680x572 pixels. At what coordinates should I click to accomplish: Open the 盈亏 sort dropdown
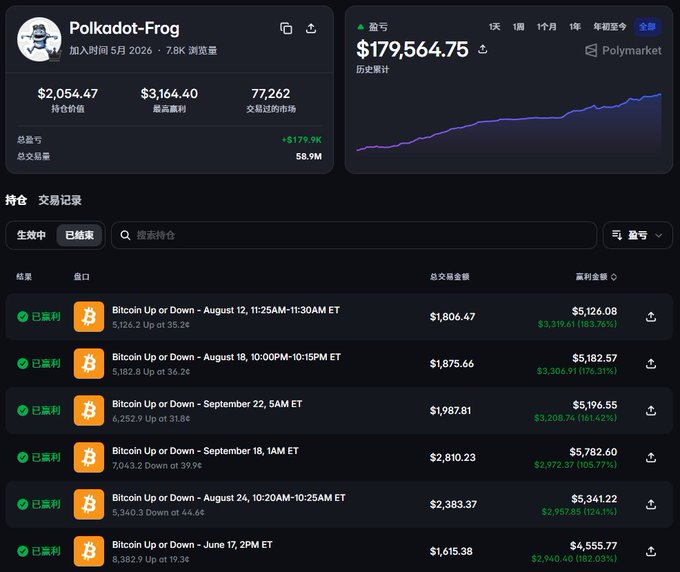pyautogui.click(x=638, y=235)
